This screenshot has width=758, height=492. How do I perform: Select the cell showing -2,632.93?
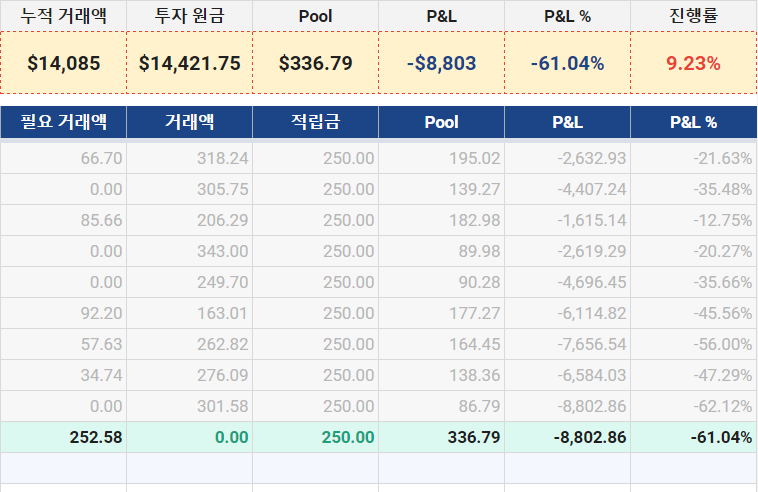[568, 158]
